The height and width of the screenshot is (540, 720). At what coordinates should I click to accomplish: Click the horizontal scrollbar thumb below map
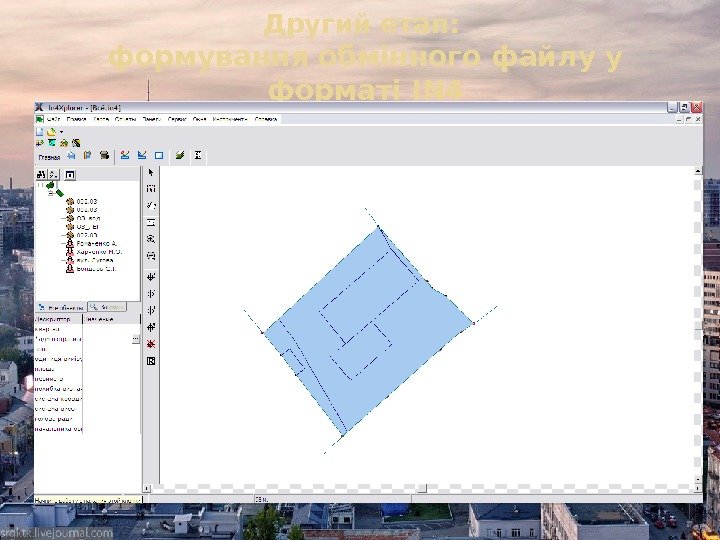(422, 489)
